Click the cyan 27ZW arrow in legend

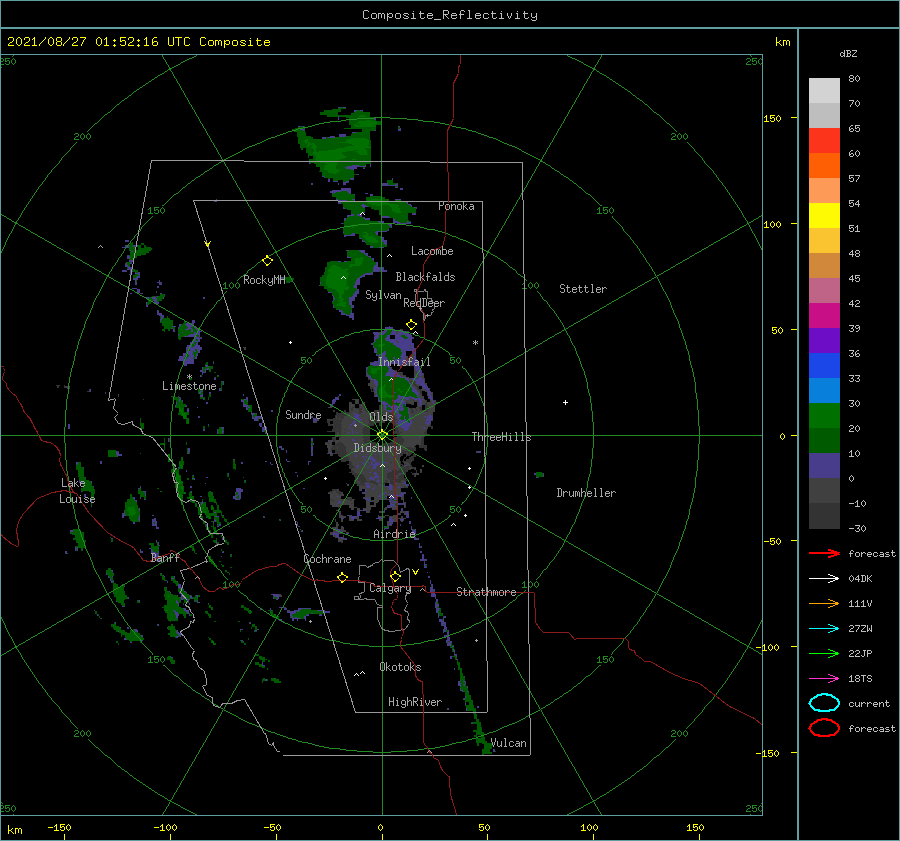824,629
